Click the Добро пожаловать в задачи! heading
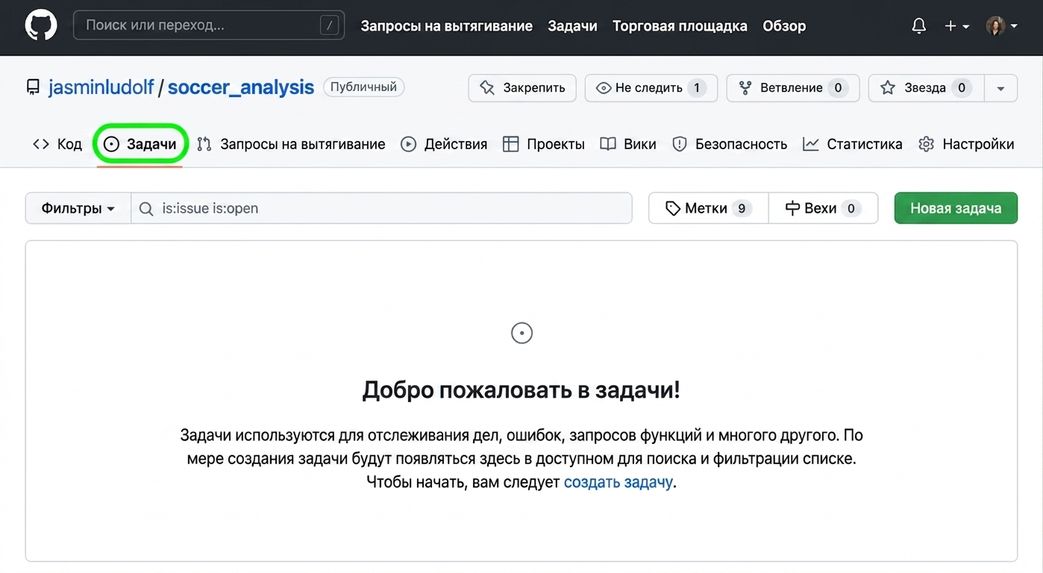This screenshot has height=573, width=1043. [x=522, y=390]
